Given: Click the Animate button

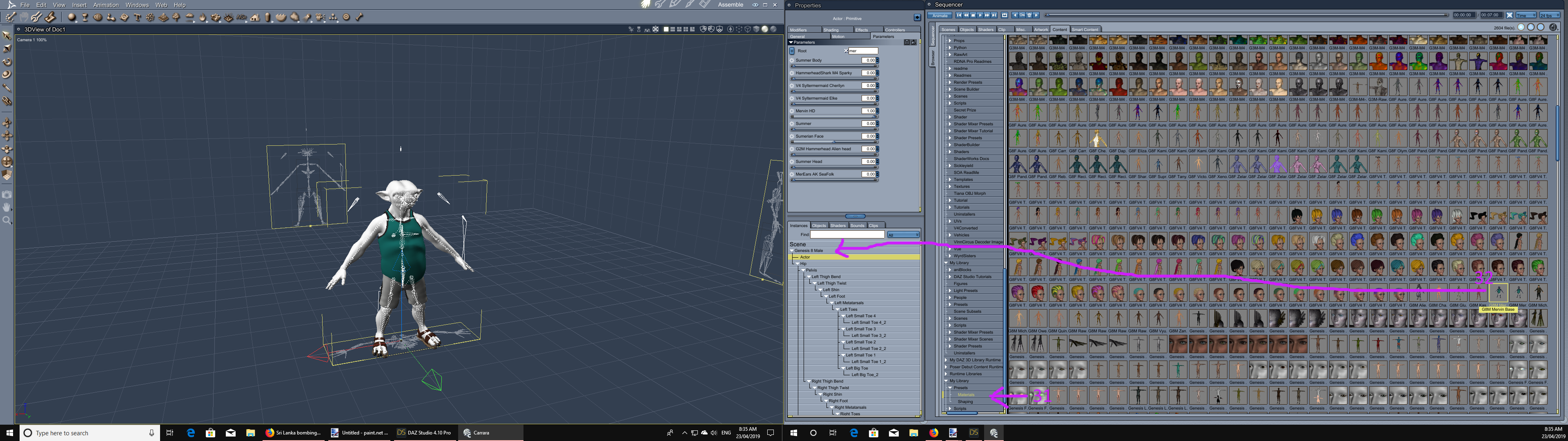Looking at the screenshot, I should (x=940, y=15).
